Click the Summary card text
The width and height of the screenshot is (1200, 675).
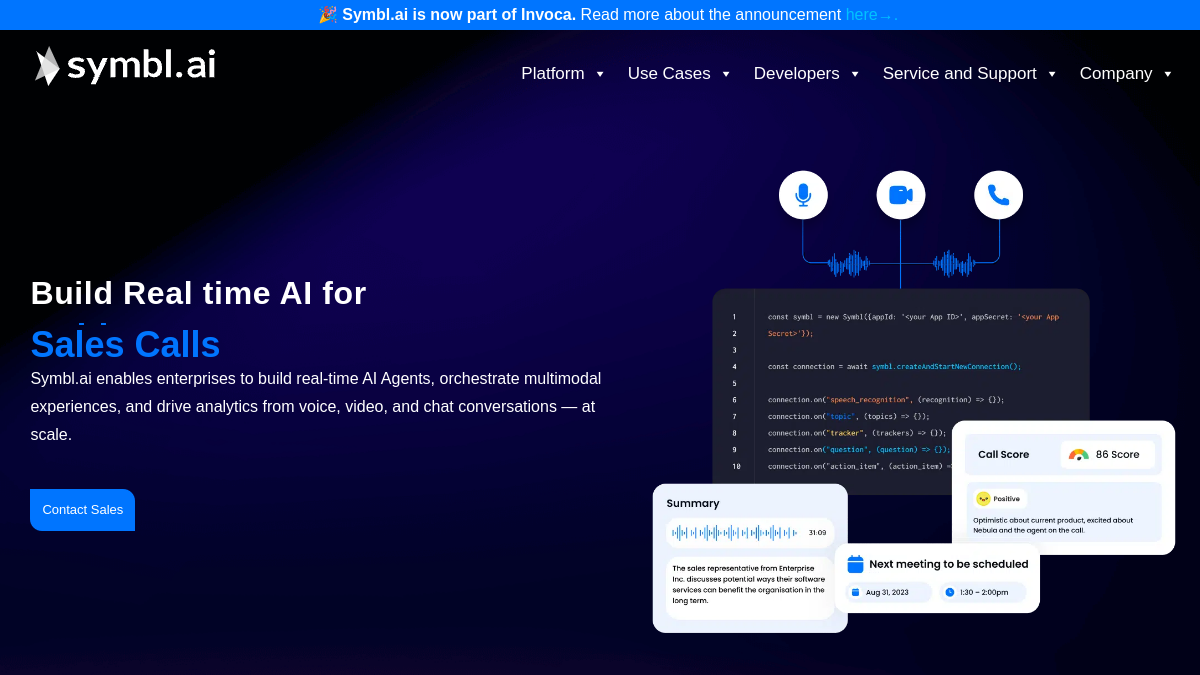749,584
